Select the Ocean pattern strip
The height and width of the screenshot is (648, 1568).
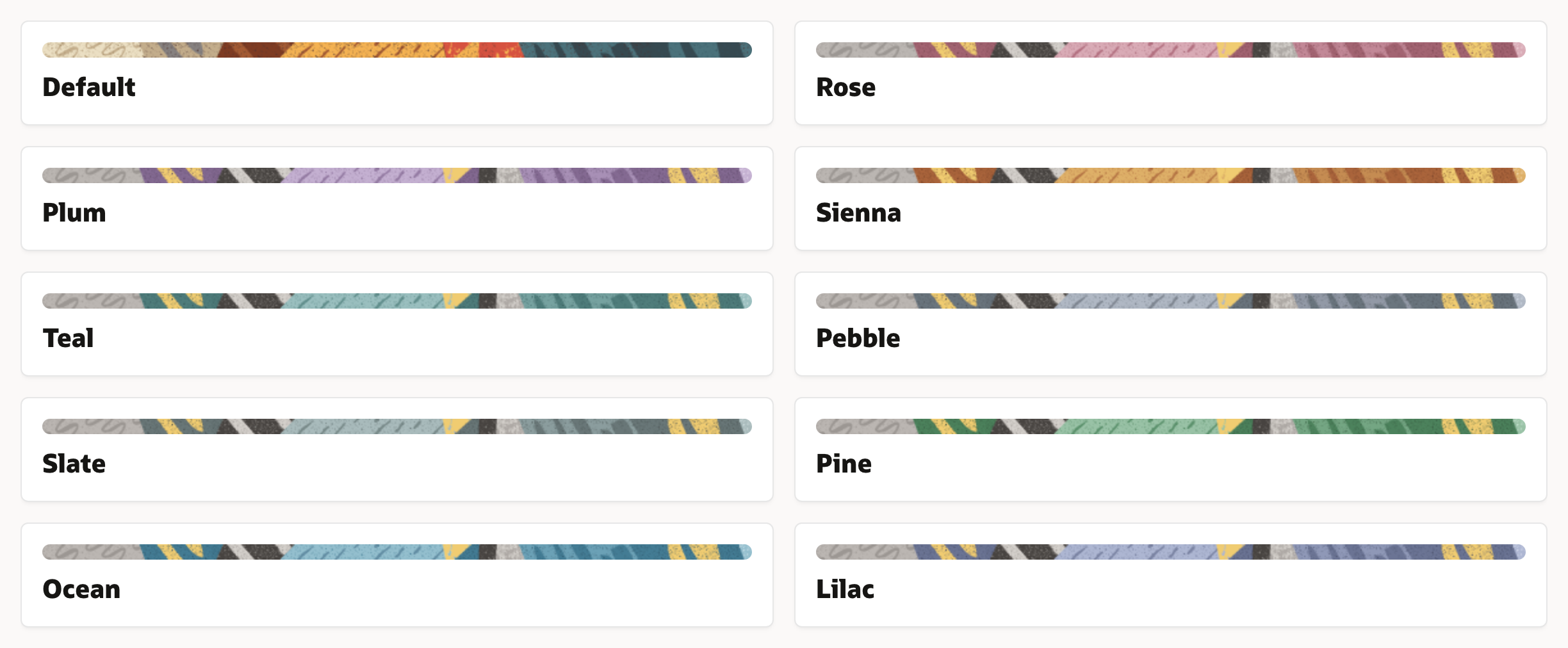[397, 552]
